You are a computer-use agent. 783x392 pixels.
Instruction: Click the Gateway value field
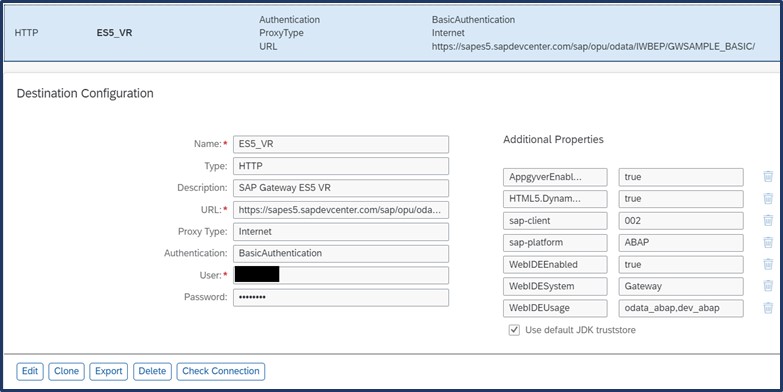pyautogui.click(x=681, y=287)
